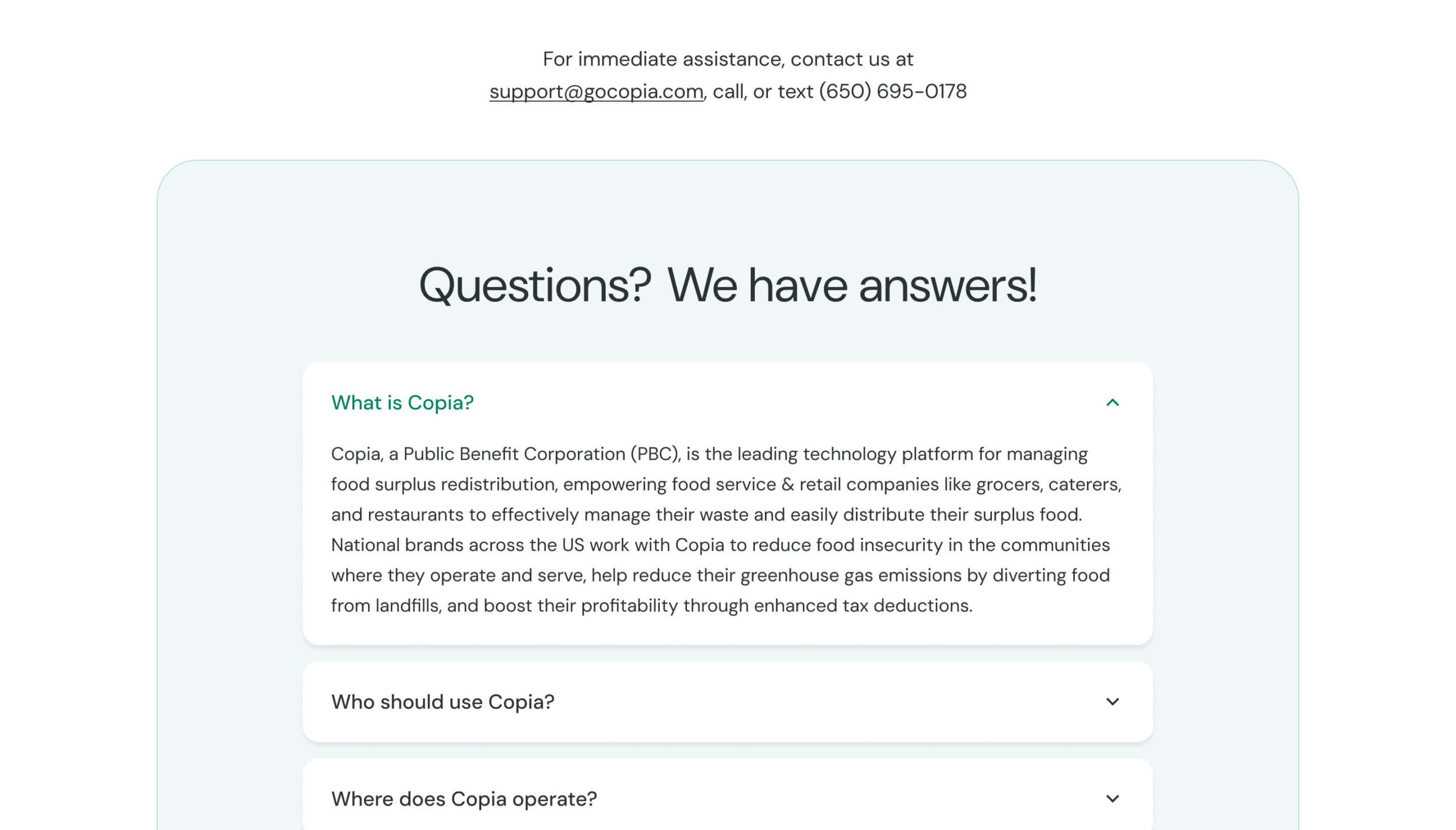Click the up chevron beside "What is Copia?"
The width and height of the screenshot is (1456, 830).
point(1112,402)
